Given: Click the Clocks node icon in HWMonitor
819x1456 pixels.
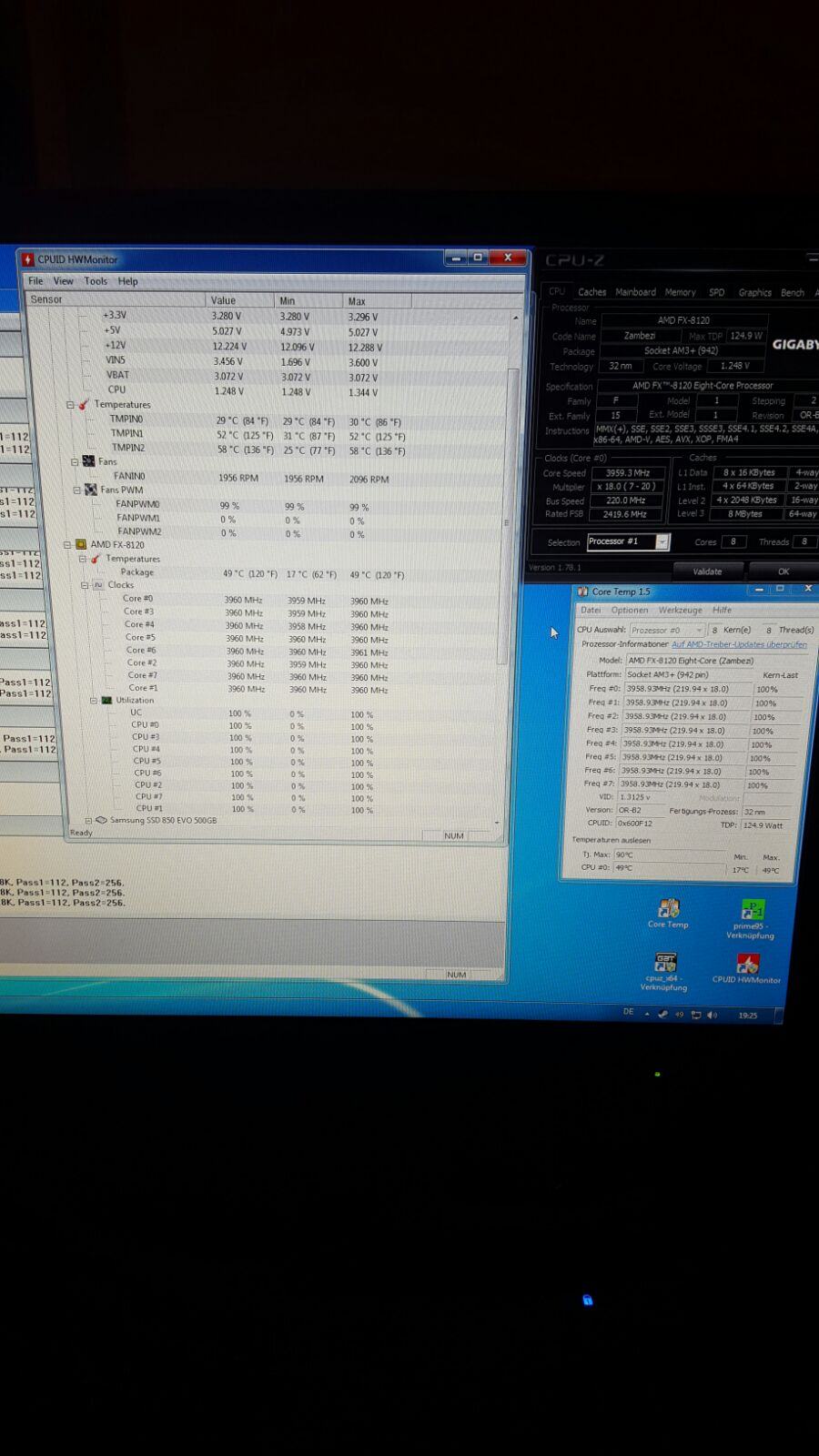Looking at the screenshot, I should click(98, 585).
